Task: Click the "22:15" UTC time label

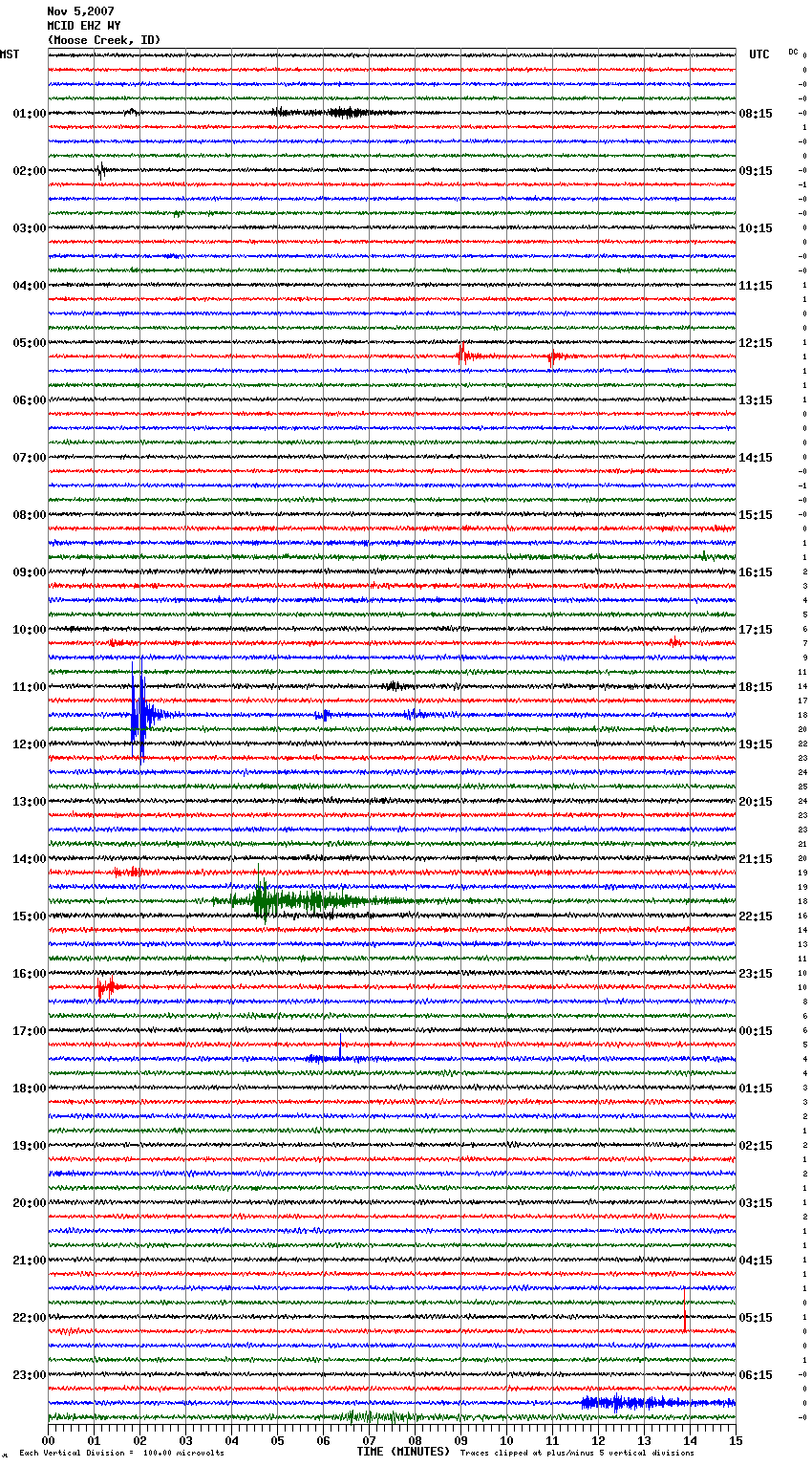Action: pos(756,916)
